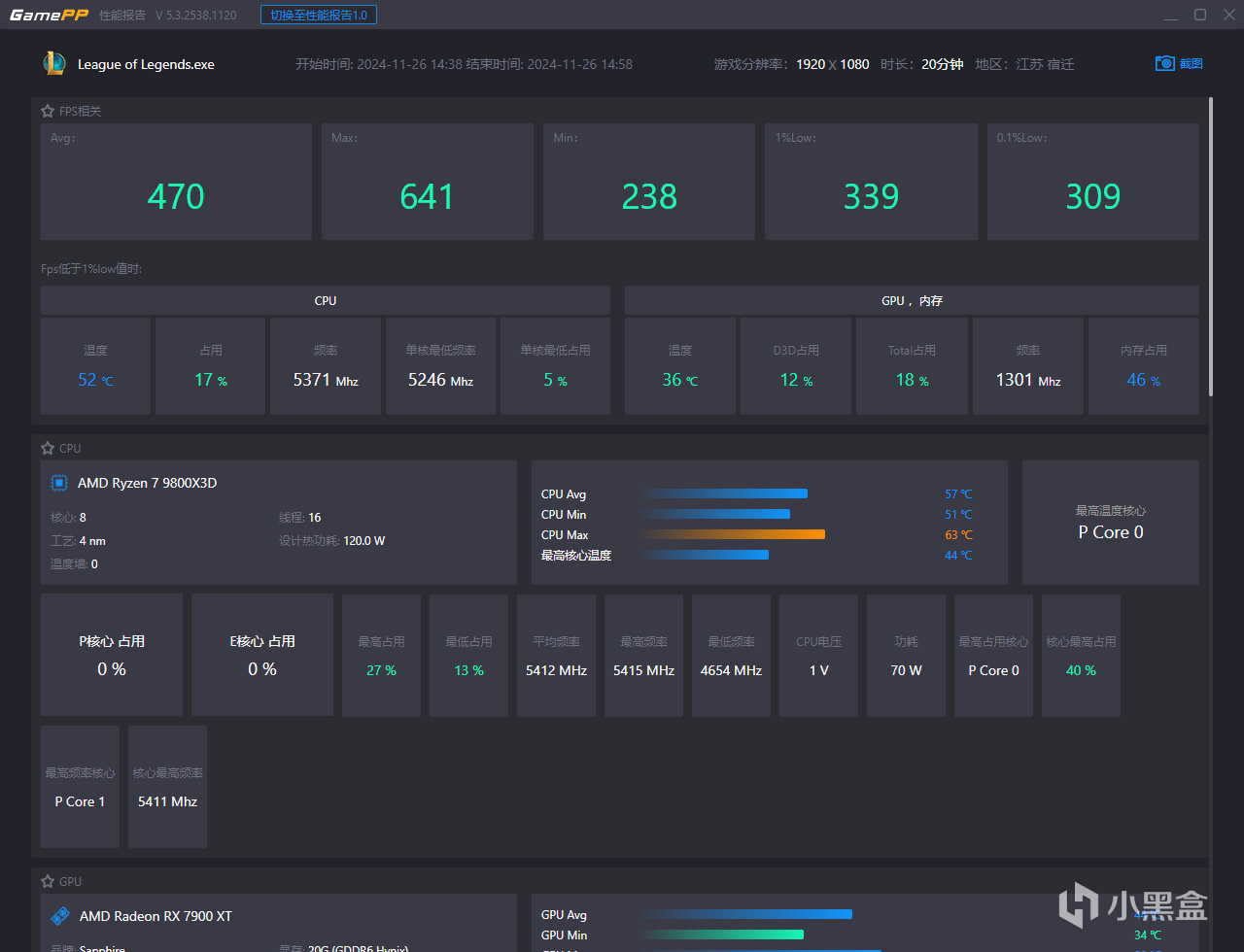Click the P核心 占用 card
Screen dimensions: 1244x952
point(112,656)
